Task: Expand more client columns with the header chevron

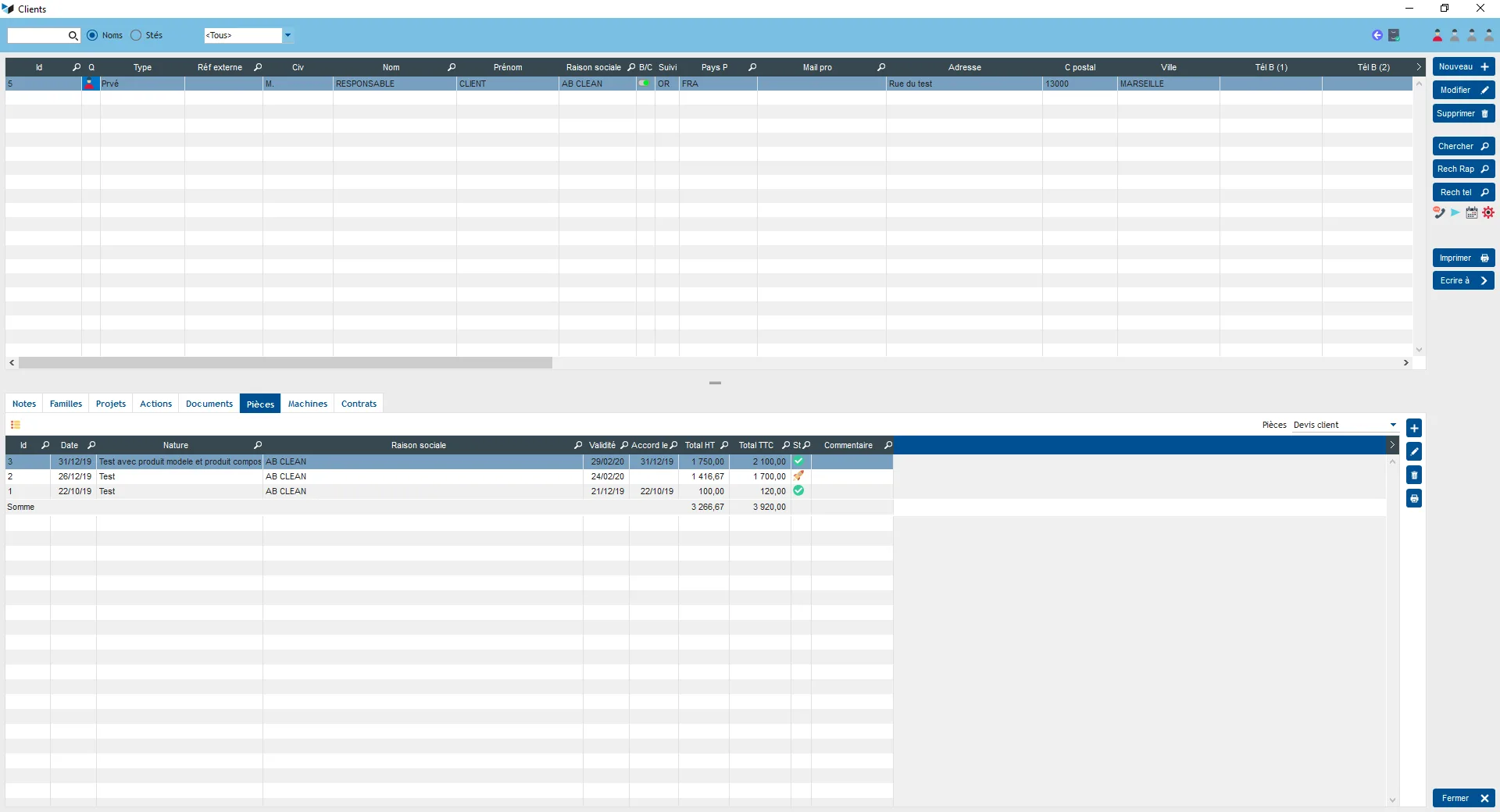Action: pyautogui.click(x=1419, y=67)
